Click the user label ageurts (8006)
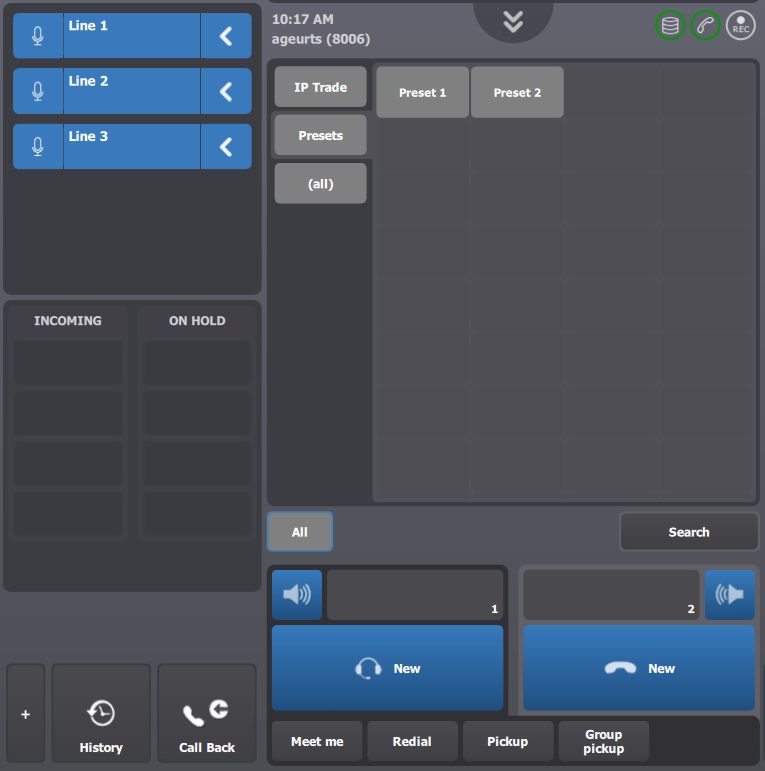Screen dimensions: 765x771 click(321, 39)
